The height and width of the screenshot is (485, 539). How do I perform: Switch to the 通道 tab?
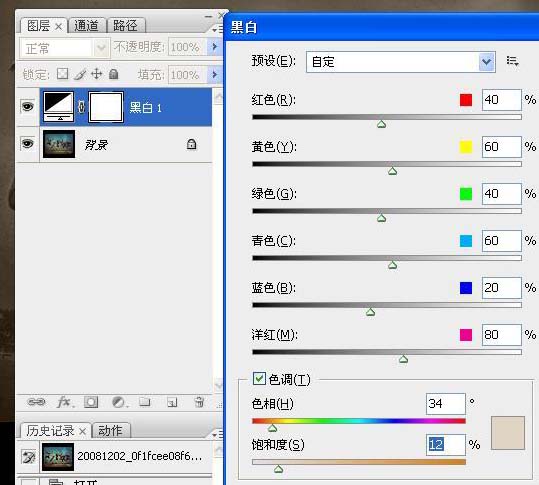pyautogui.click(x=87, y=26)
